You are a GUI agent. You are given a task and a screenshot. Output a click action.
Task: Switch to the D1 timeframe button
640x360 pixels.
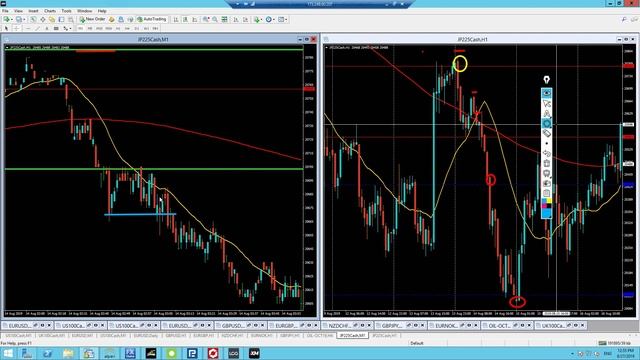click(137, 29)
